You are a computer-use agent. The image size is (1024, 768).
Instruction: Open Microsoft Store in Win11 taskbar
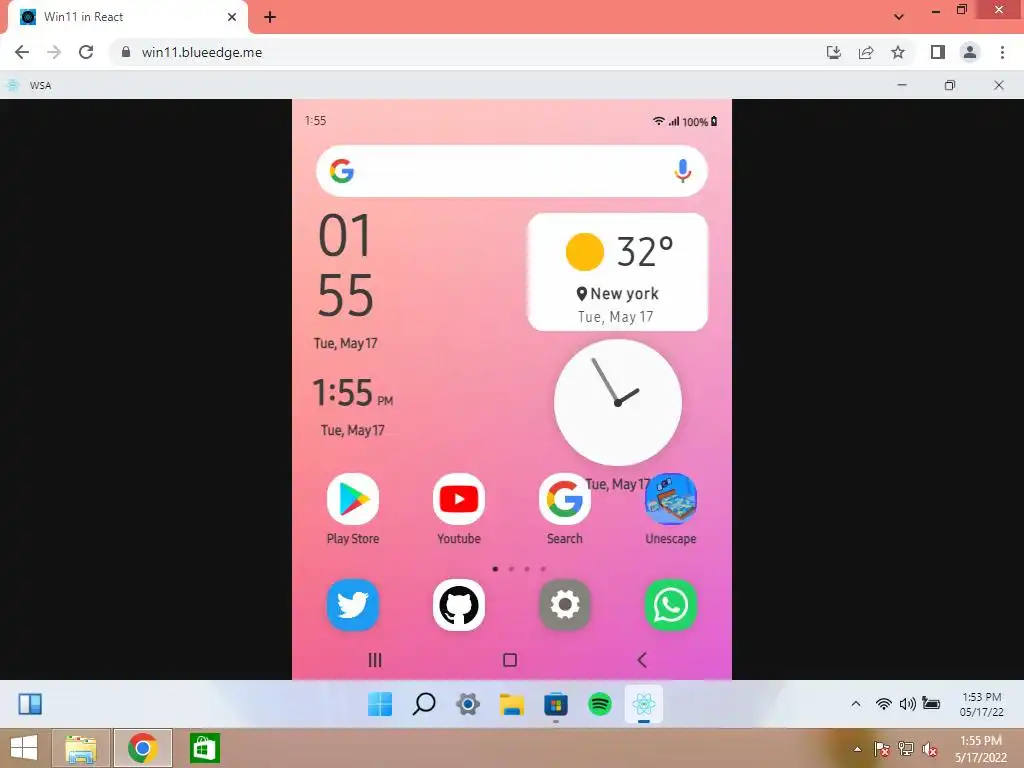556,704
